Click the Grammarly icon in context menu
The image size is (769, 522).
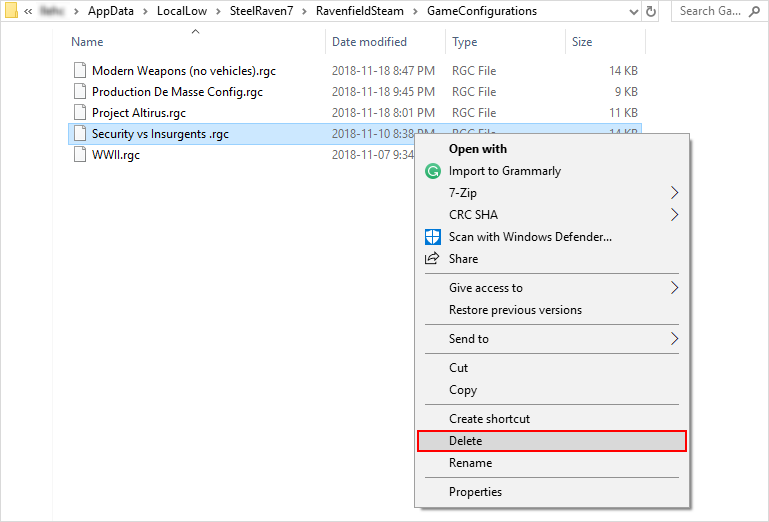[433, 171]
